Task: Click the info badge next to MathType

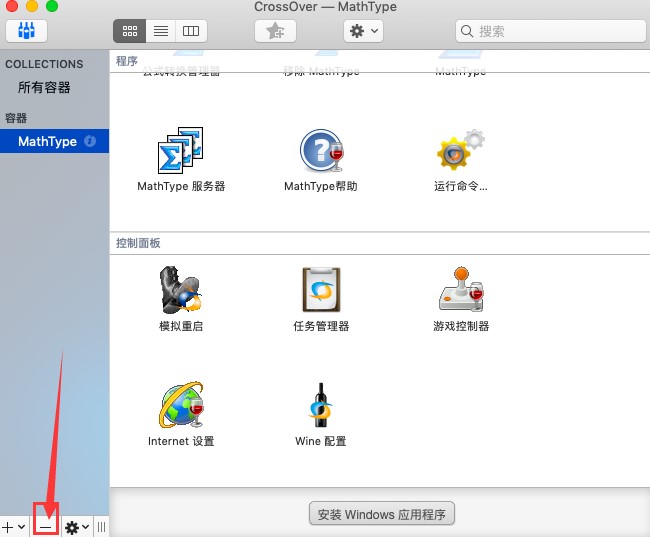Action: (x=90, y=141)
